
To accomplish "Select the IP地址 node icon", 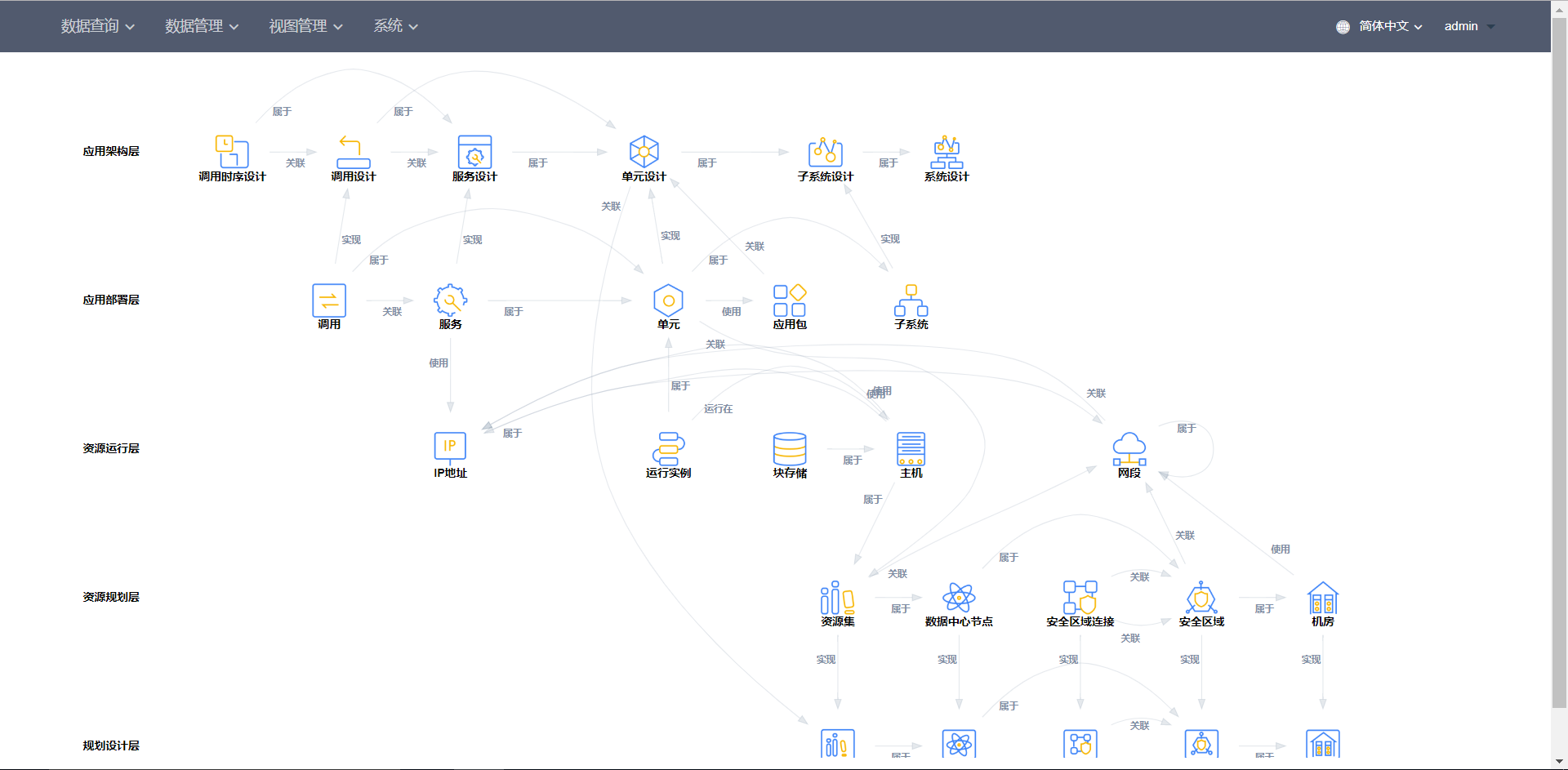I will pyautogui.click(x=450, y=448).
